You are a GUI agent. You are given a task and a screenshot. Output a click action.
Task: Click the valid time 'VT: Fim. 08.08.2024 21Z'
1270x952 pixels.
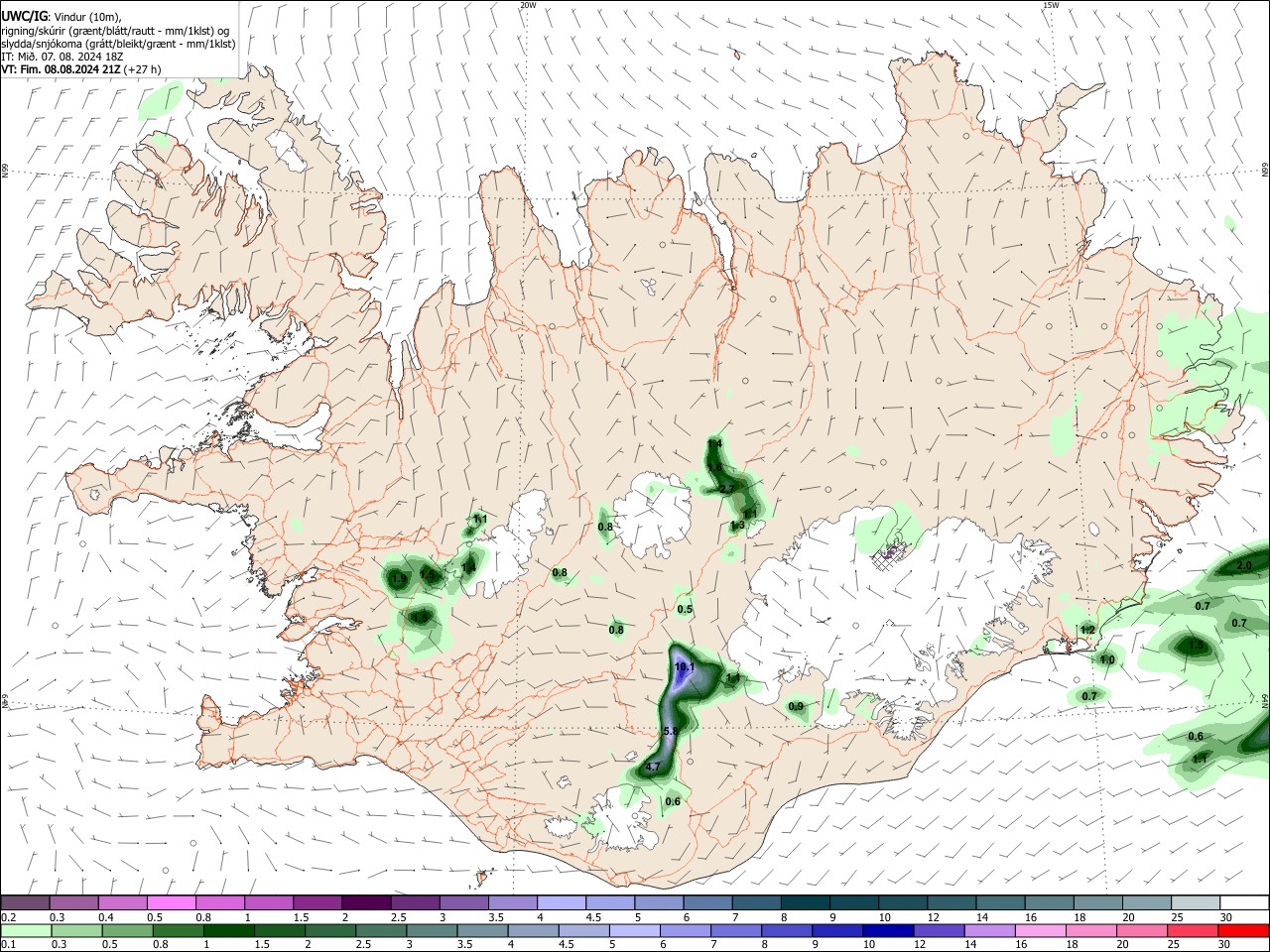coord(62,69)
